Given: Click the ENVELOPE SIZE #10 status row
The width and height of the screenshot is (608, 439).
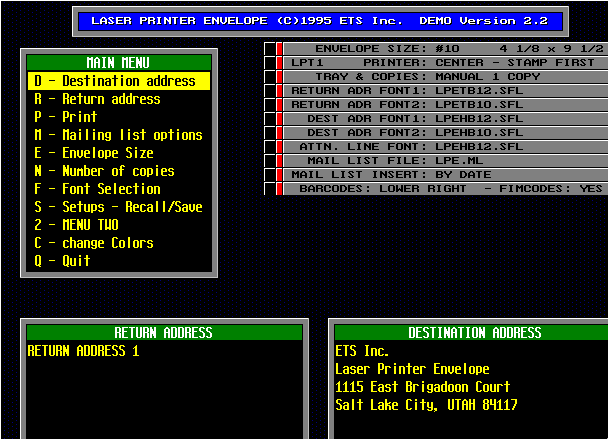Looking at the screenshot, I should [446, 49].
